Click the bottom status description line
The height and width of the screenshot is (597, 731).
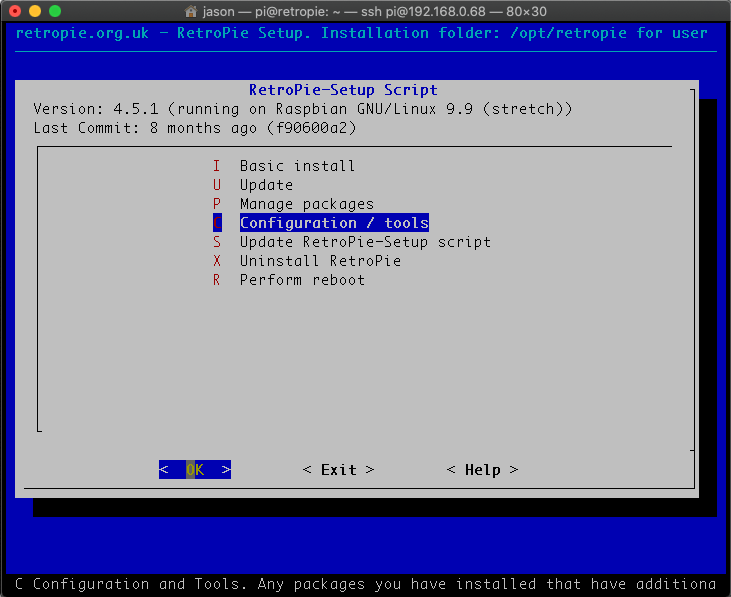[x=365, y=584]
